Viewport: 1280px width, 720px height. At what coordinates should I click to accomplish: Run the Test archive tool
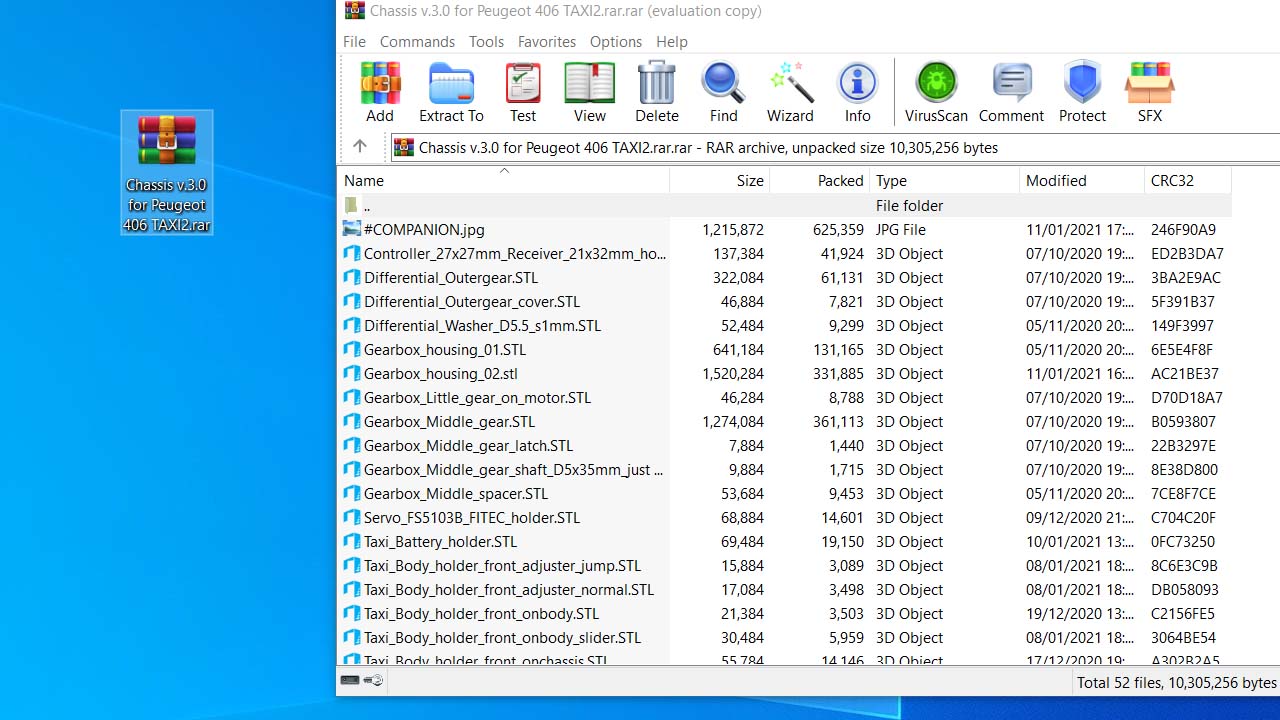pos(523,92)
